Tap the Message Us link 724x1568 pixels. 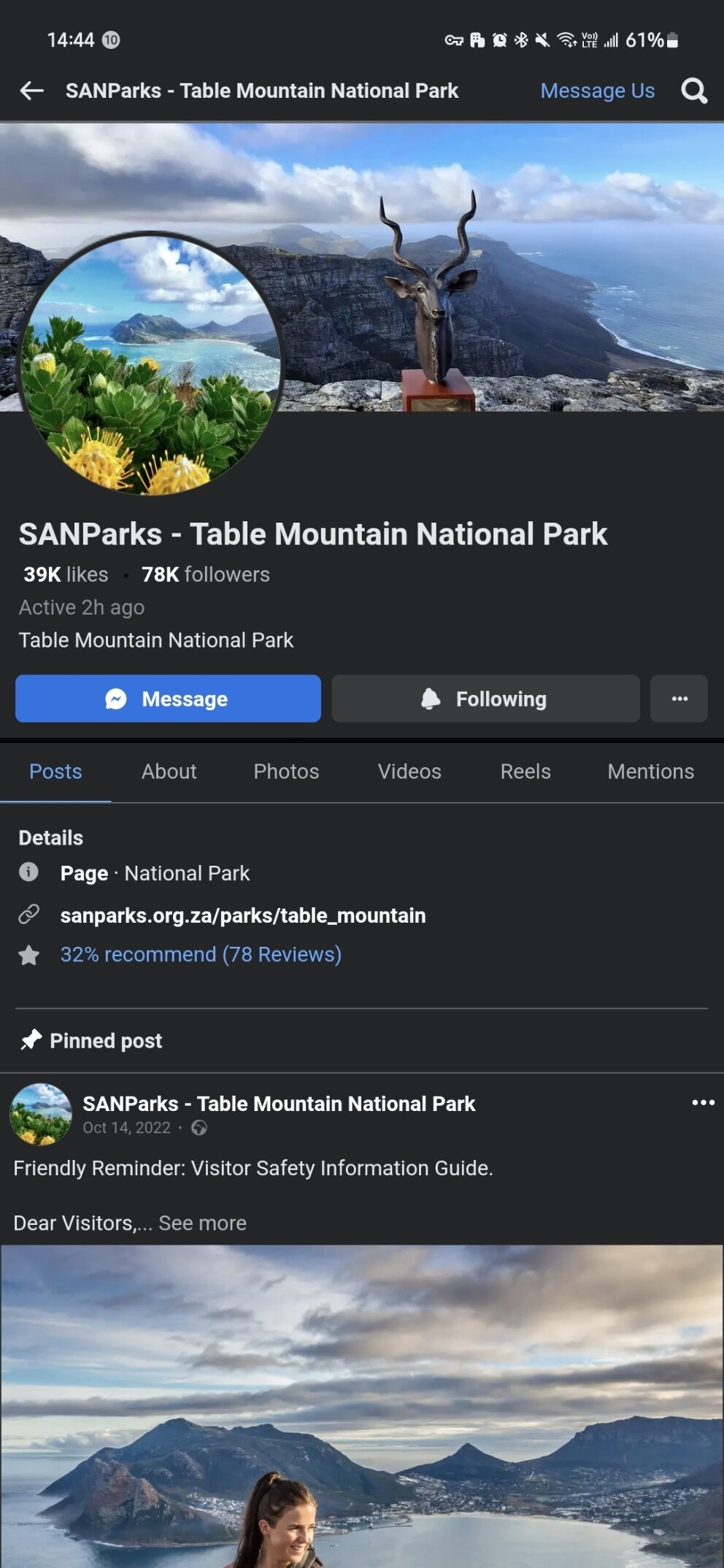pyautogui.click(x=597, y=91)
